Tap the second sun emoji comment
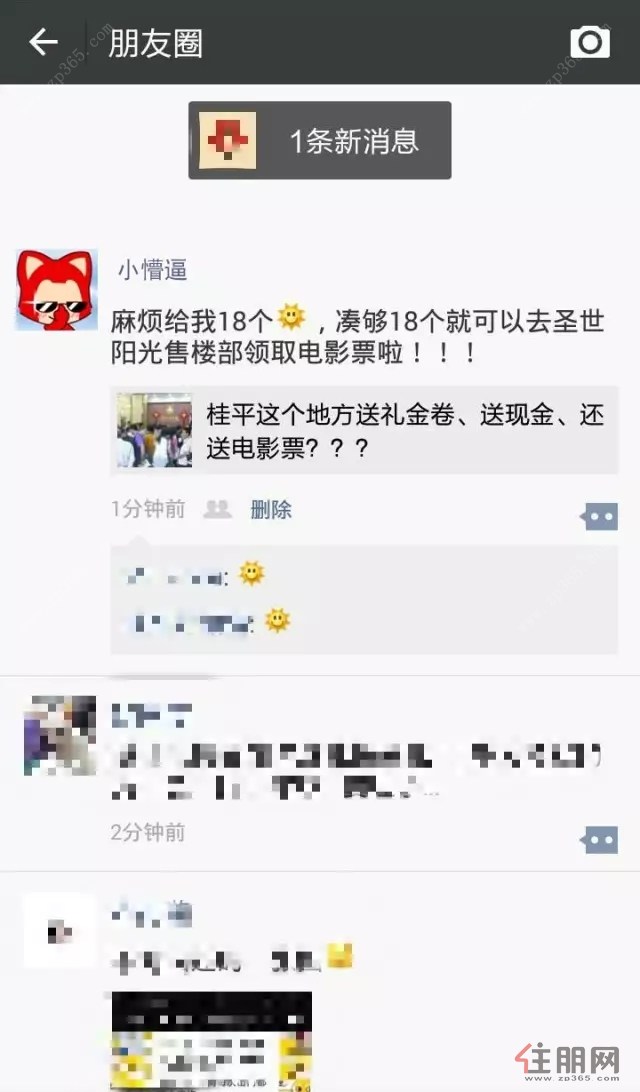This screenshot has width=640, height=1092. pos(277,620)
